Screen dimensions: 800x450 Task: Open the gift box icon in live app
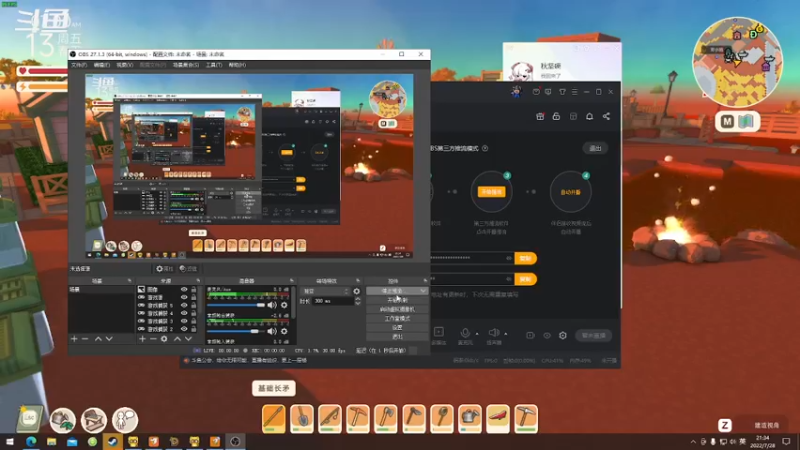(x=540, y=116)
